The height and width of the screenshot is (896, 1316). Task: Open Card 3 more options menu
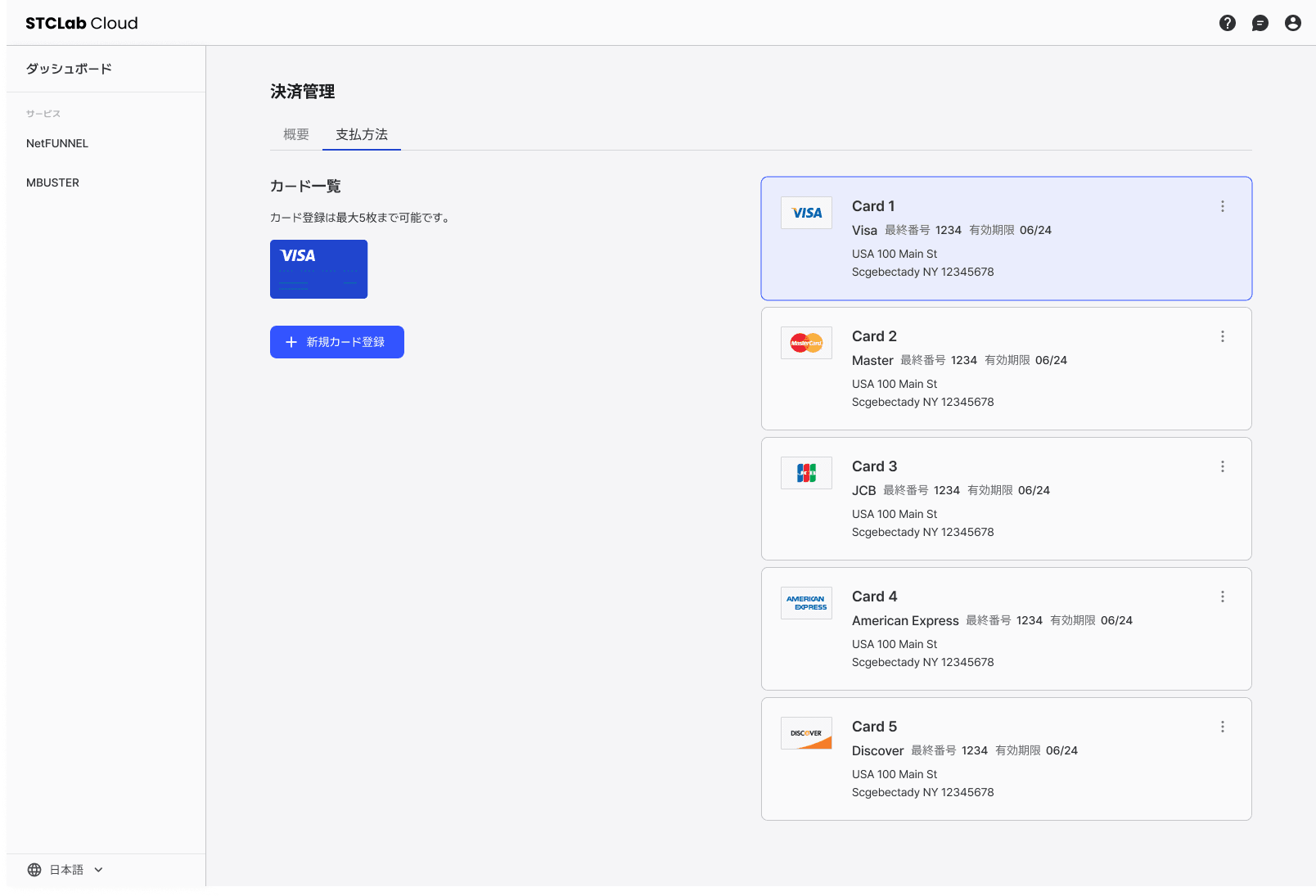[1223, 466]
